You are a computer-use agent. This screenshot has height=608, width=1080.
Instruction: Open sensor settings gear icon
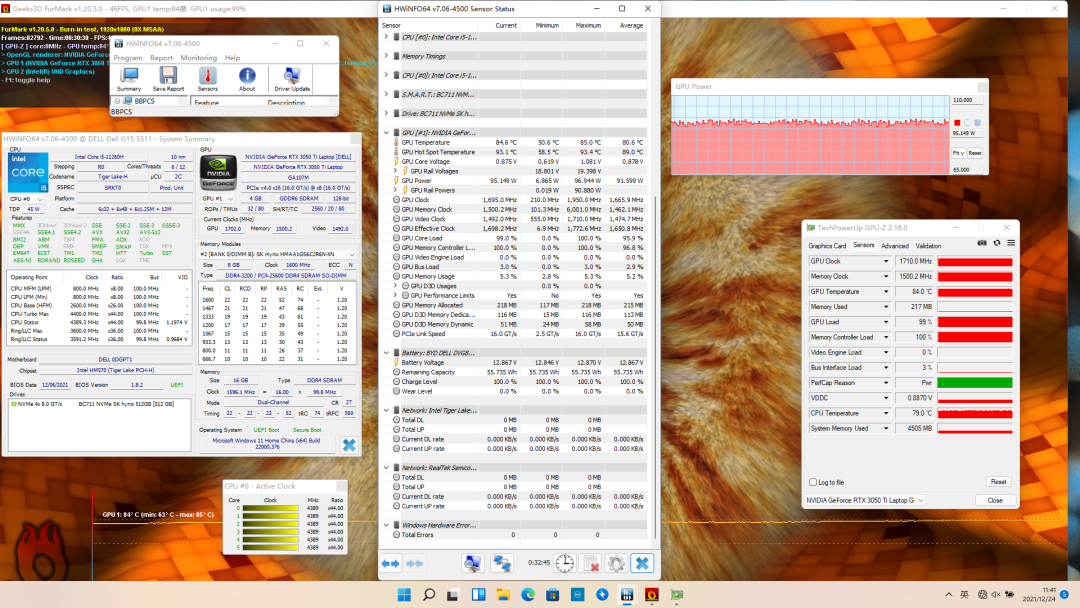616,563
